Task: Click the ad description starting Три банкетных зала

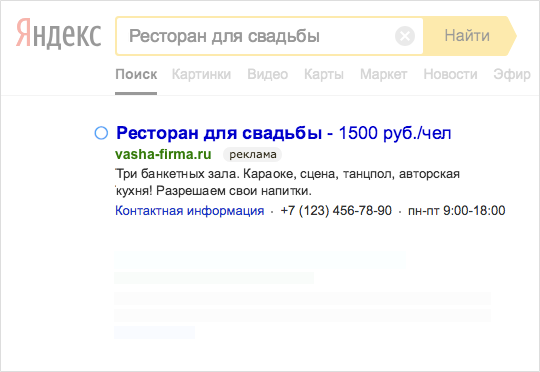Action: [287, 182]
